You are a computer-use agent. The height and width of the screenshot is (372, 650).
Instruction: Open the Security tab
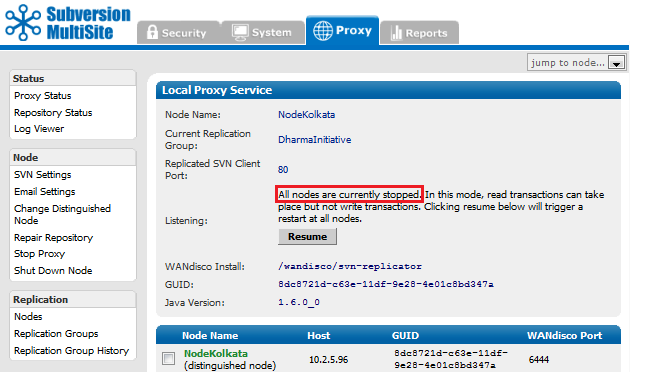[x=178, y=32]
